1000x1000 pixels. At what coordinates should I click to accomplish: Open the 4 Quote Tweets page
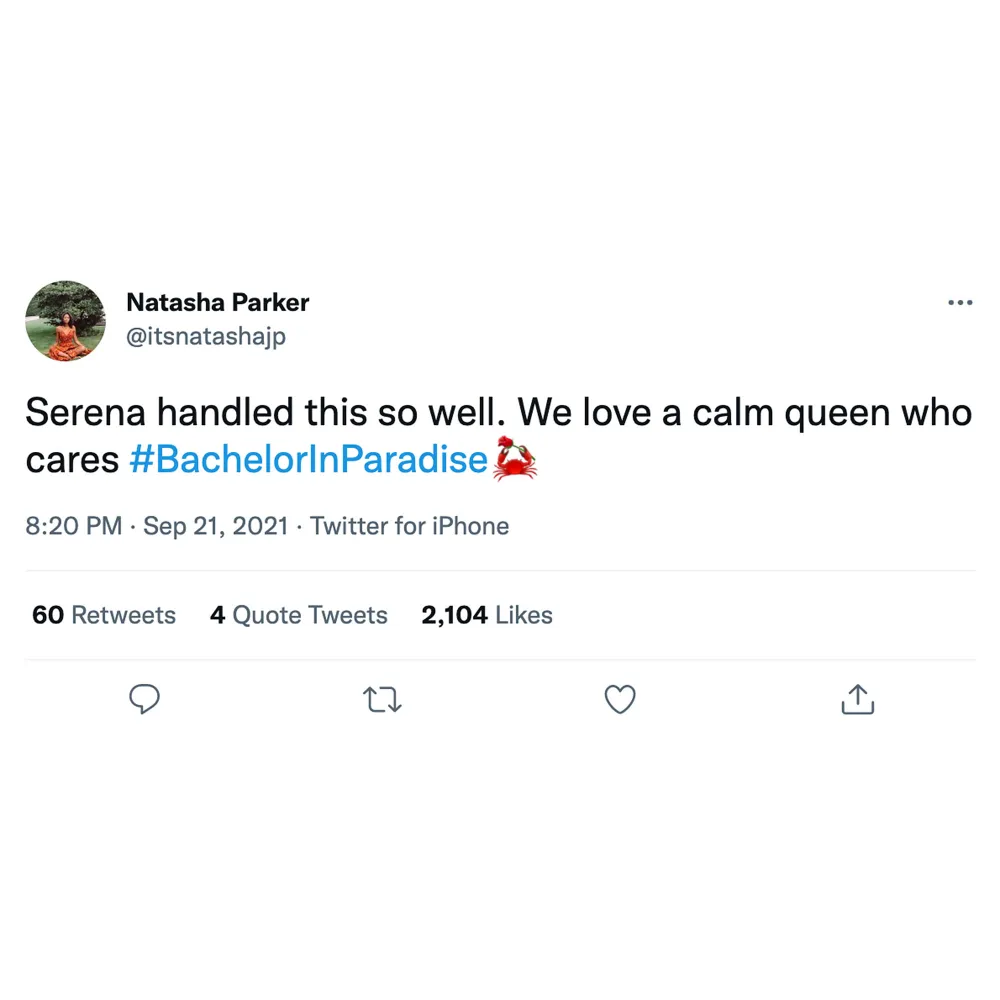[x=298, y=615]
